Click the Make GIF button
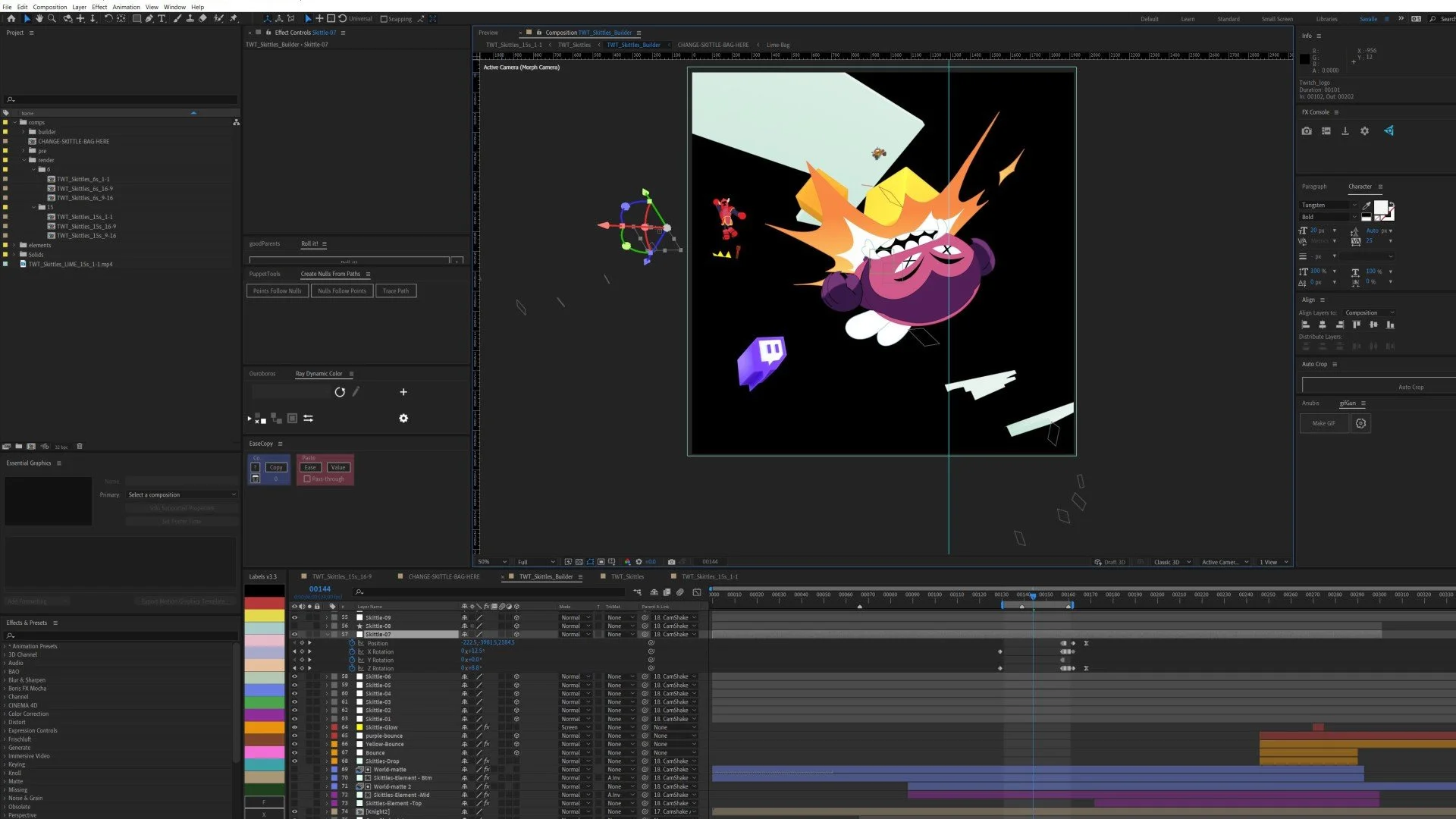The height and width of the screenshot is (819, 1456). [1323, 424]
